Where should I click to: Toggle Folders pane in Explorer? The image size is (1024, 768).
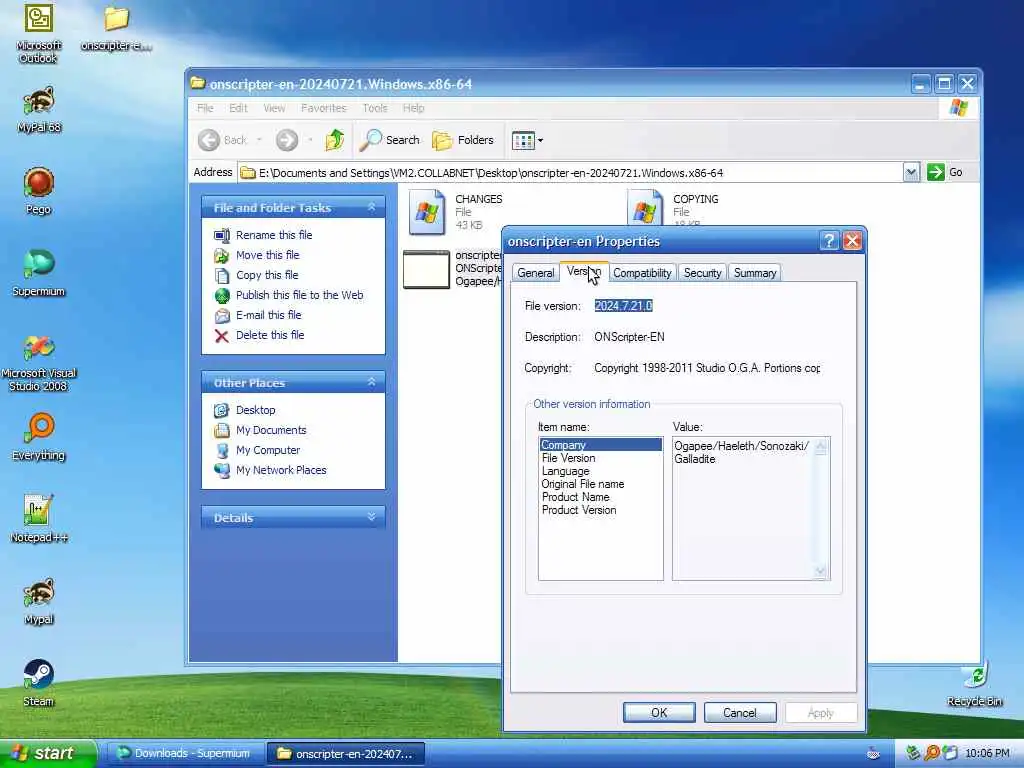point(463,140)
